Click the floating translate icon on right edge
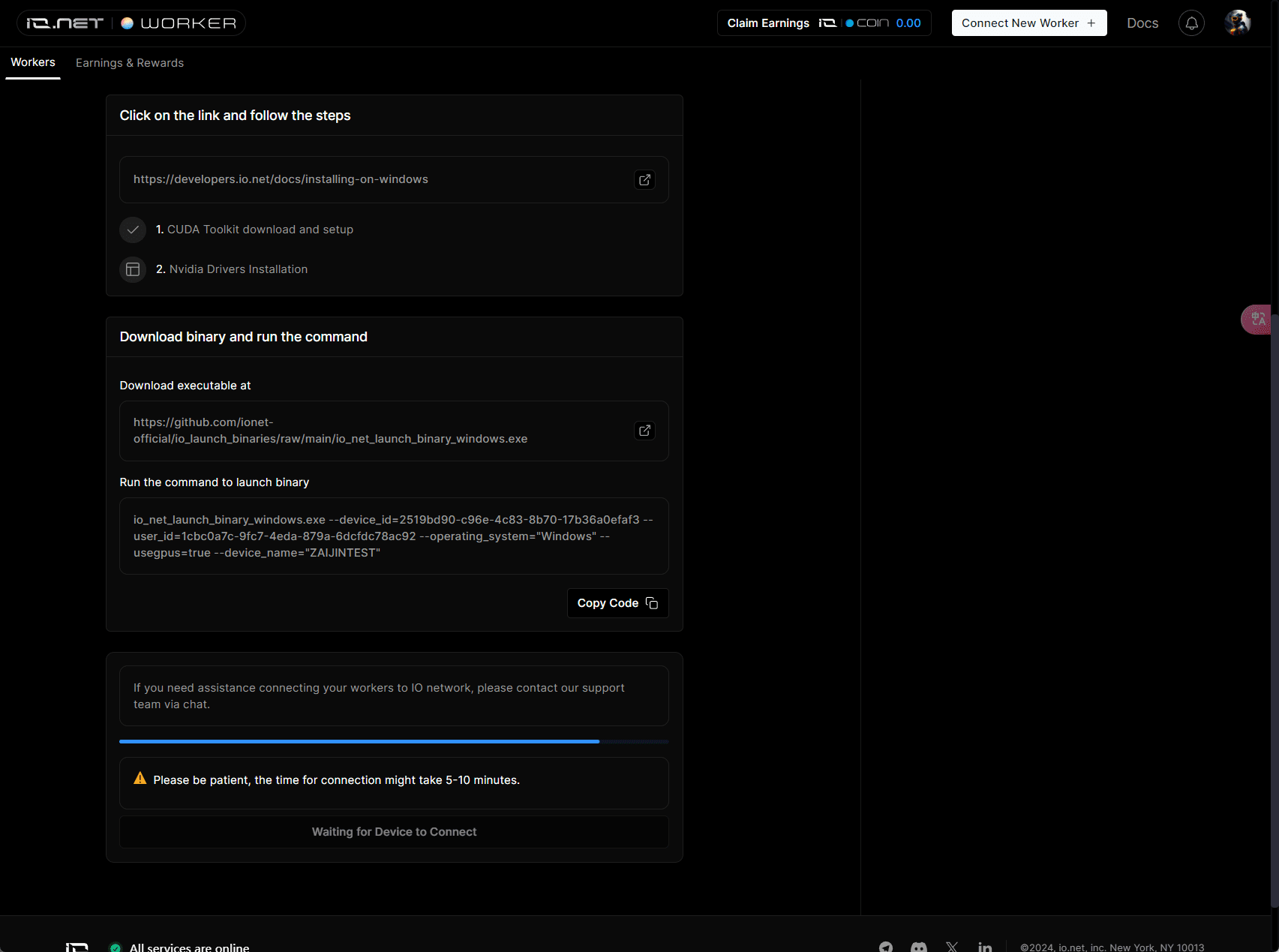 (1257, 319)
